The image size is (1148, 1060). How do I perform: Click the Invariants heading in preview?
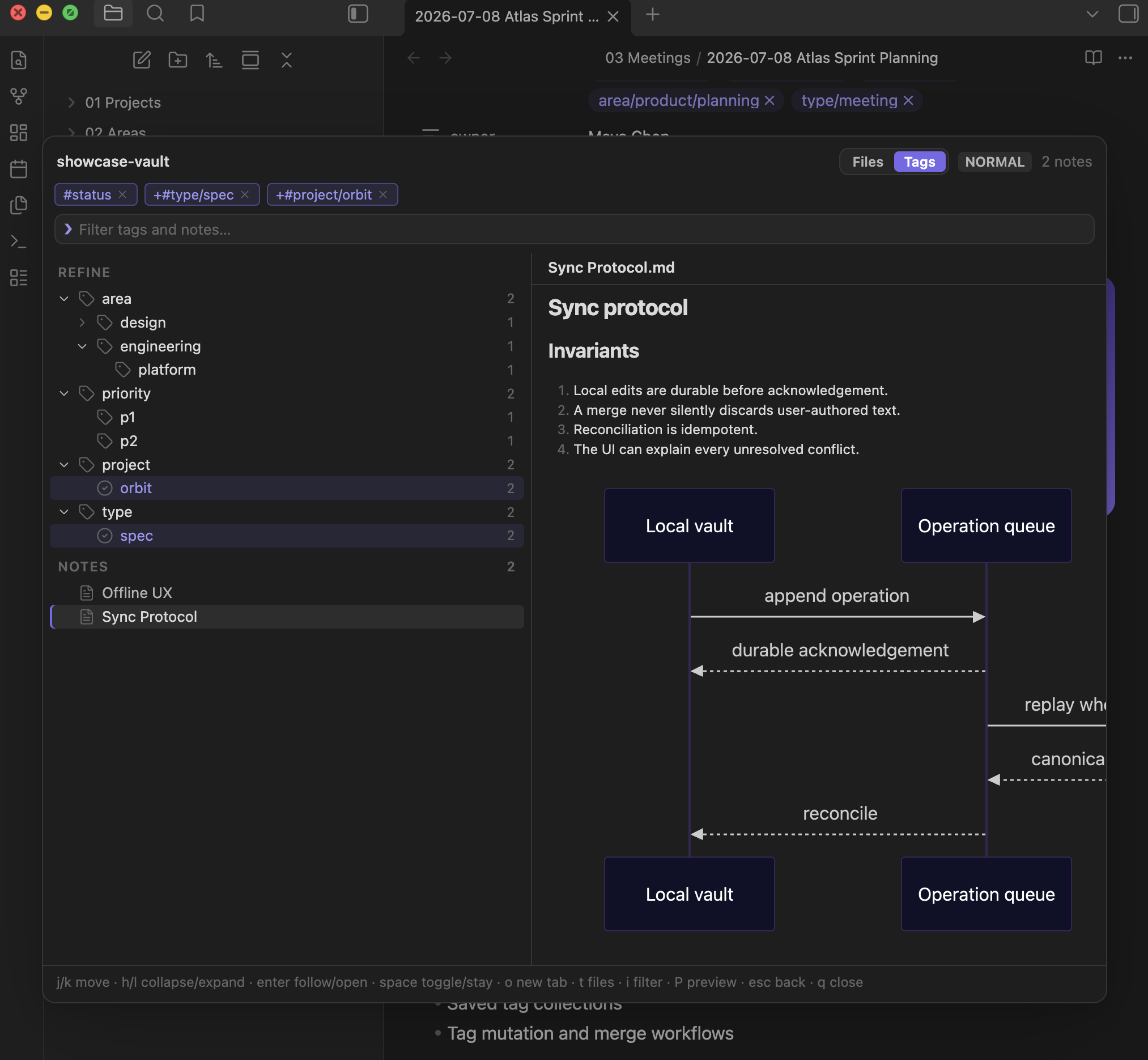tap(593, 351)
